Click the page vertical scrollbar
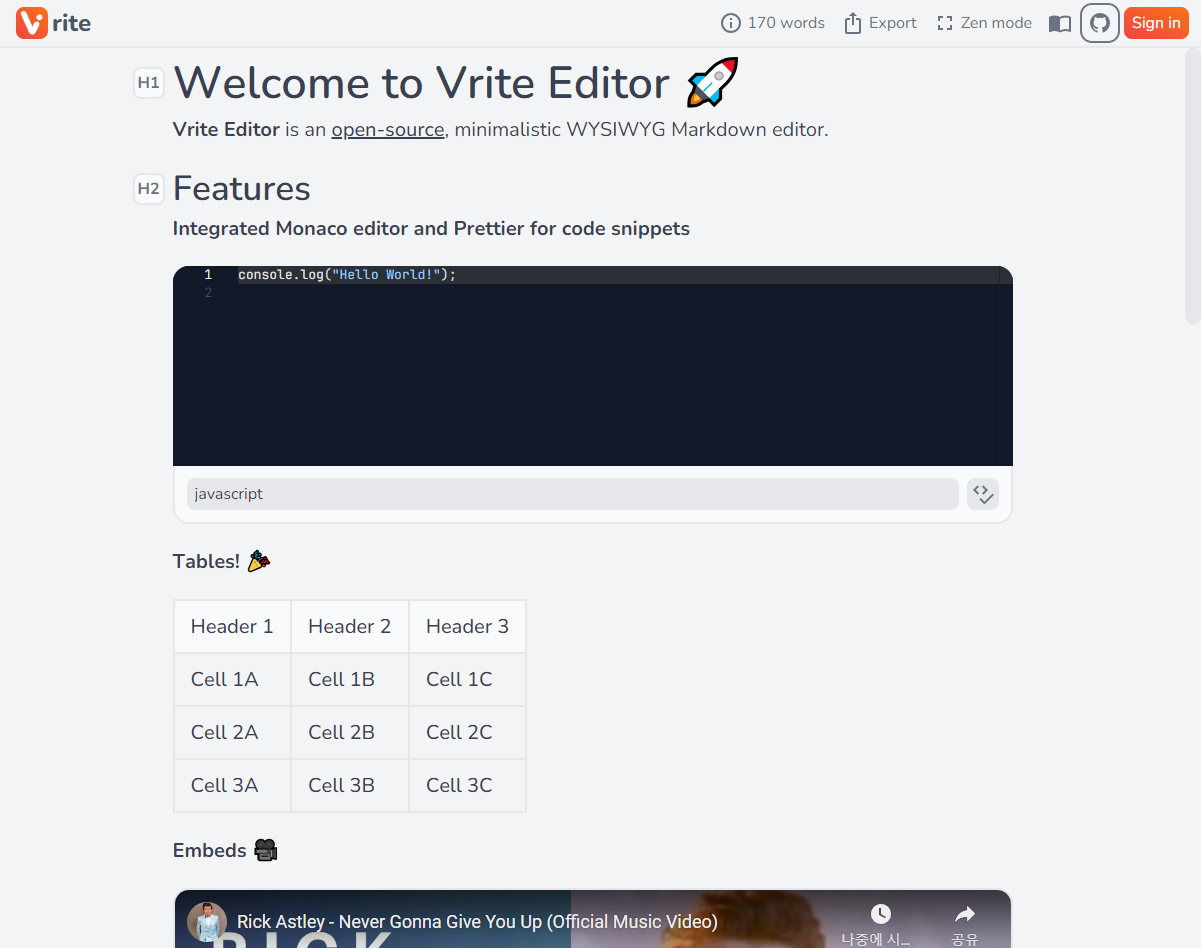 1191,190
